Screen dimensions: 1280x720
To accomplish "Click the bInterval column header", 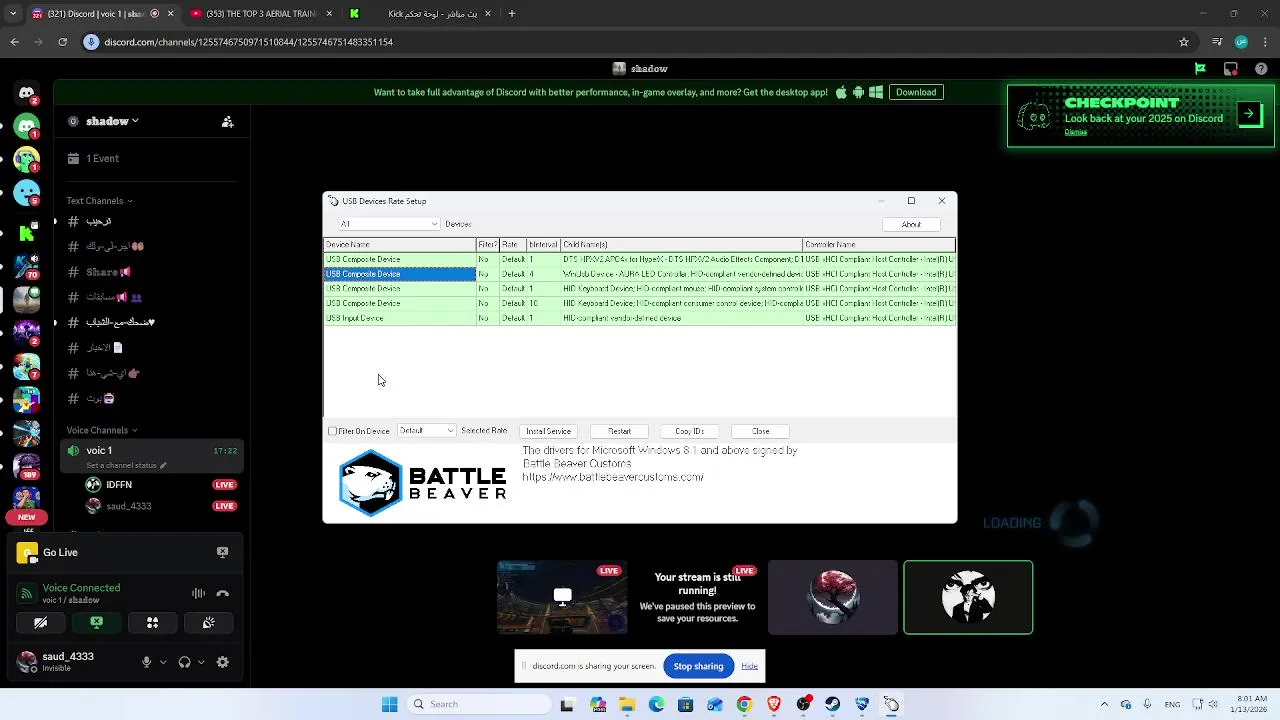I will tap(543, 244).
